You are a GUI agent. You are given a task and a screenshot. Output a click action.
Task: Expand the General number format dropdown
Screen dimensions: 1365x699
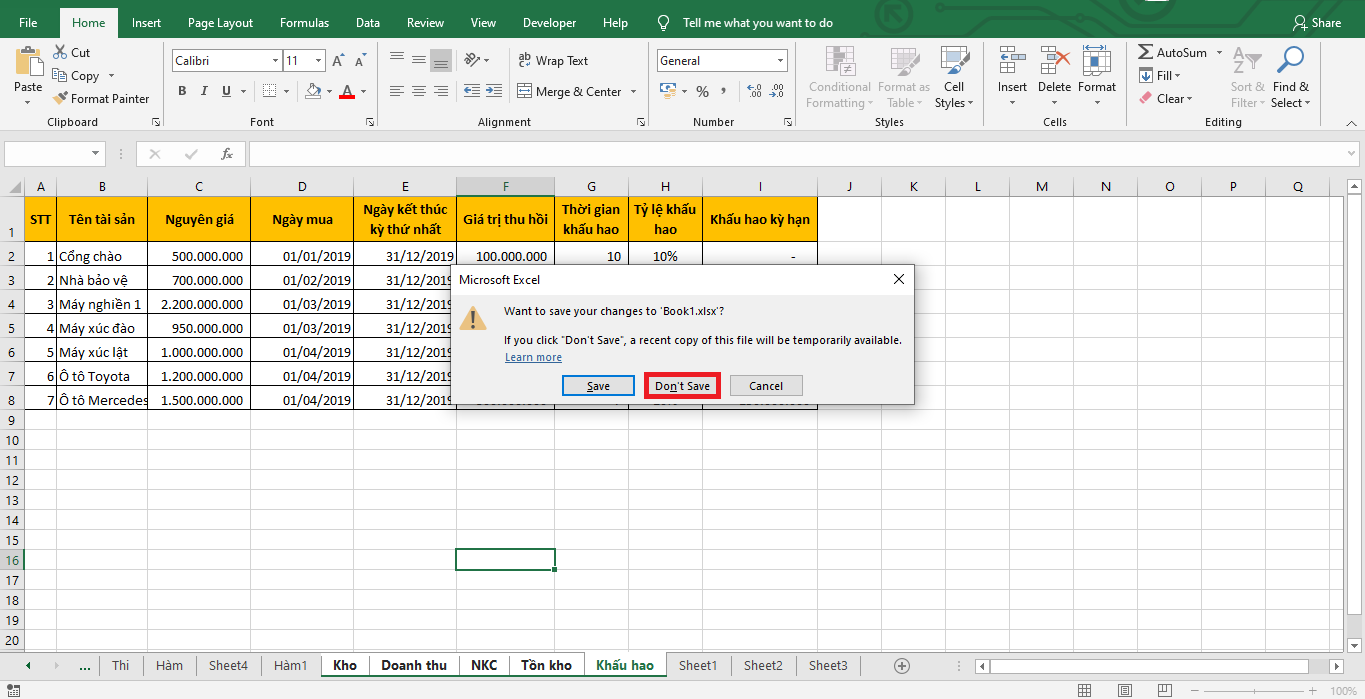pyautogui.click(x=781, y=61)
